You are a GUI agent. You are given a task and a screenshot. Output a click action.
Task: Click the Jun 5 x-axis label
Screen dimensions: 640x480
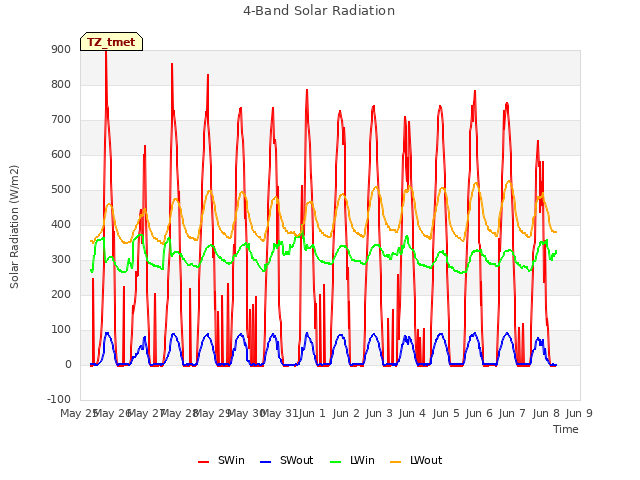click(446, 413)
